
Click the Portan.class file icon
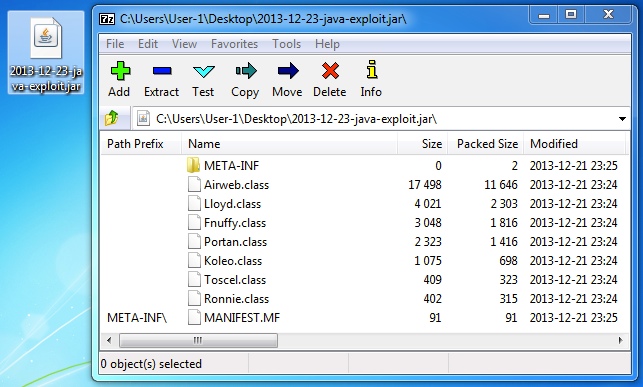click(194, 241)
